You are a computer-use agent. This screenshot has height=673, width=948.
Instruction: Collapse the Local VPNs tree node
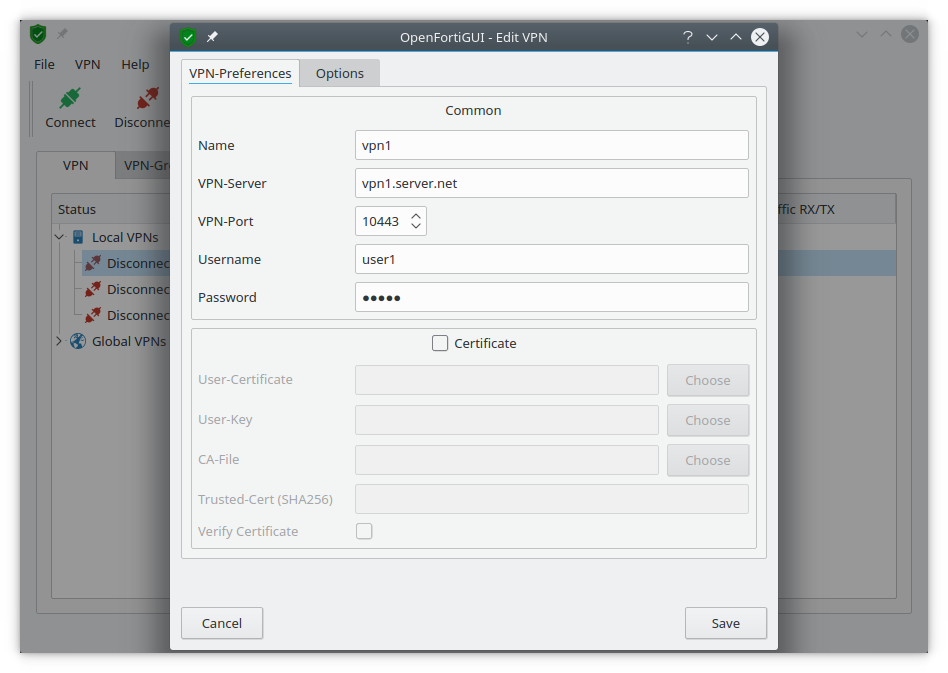point(59,237)
